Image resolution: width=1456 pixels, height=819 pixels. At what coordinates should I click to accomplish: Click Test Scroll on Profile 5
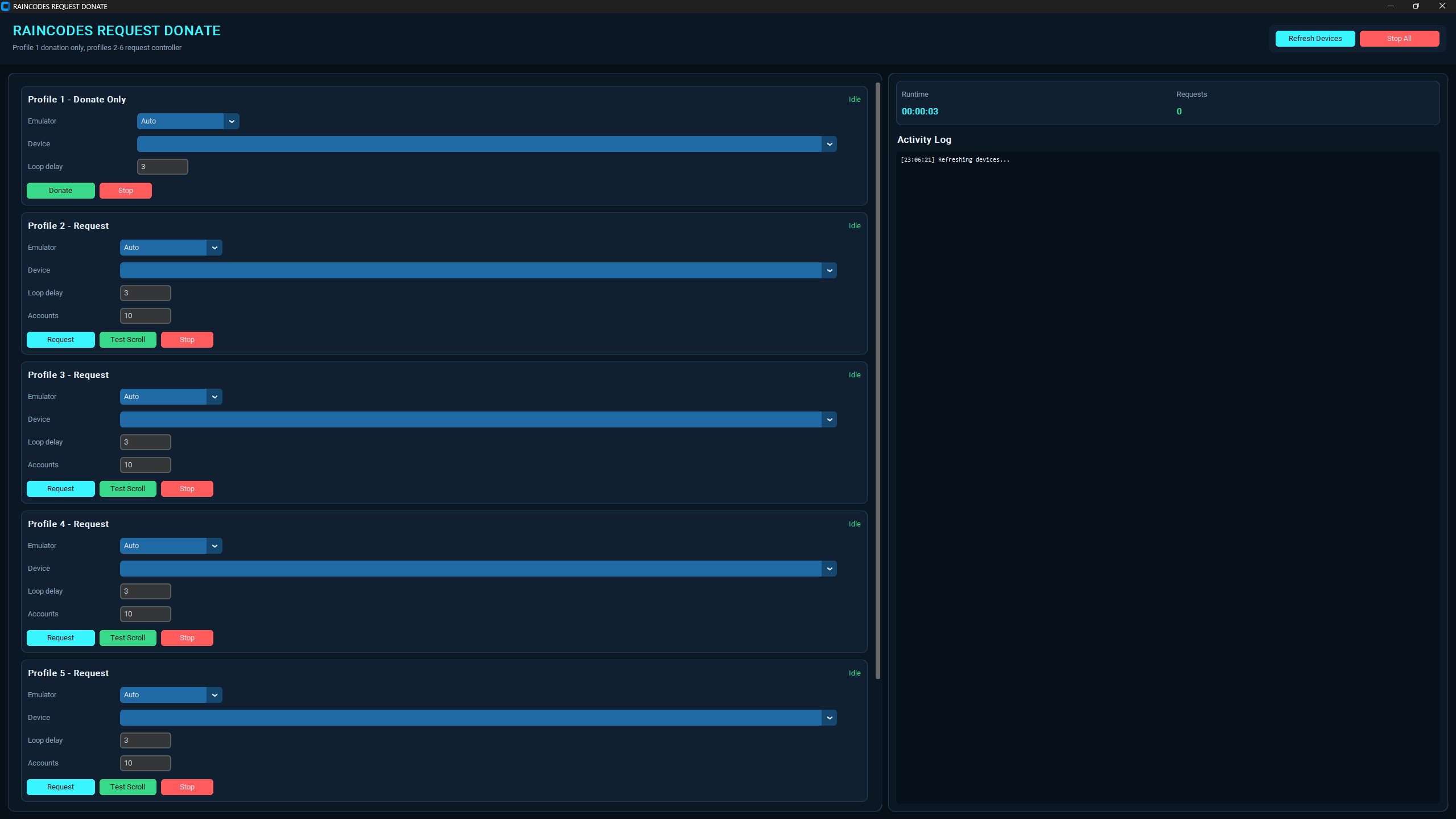tap(128, 787)
